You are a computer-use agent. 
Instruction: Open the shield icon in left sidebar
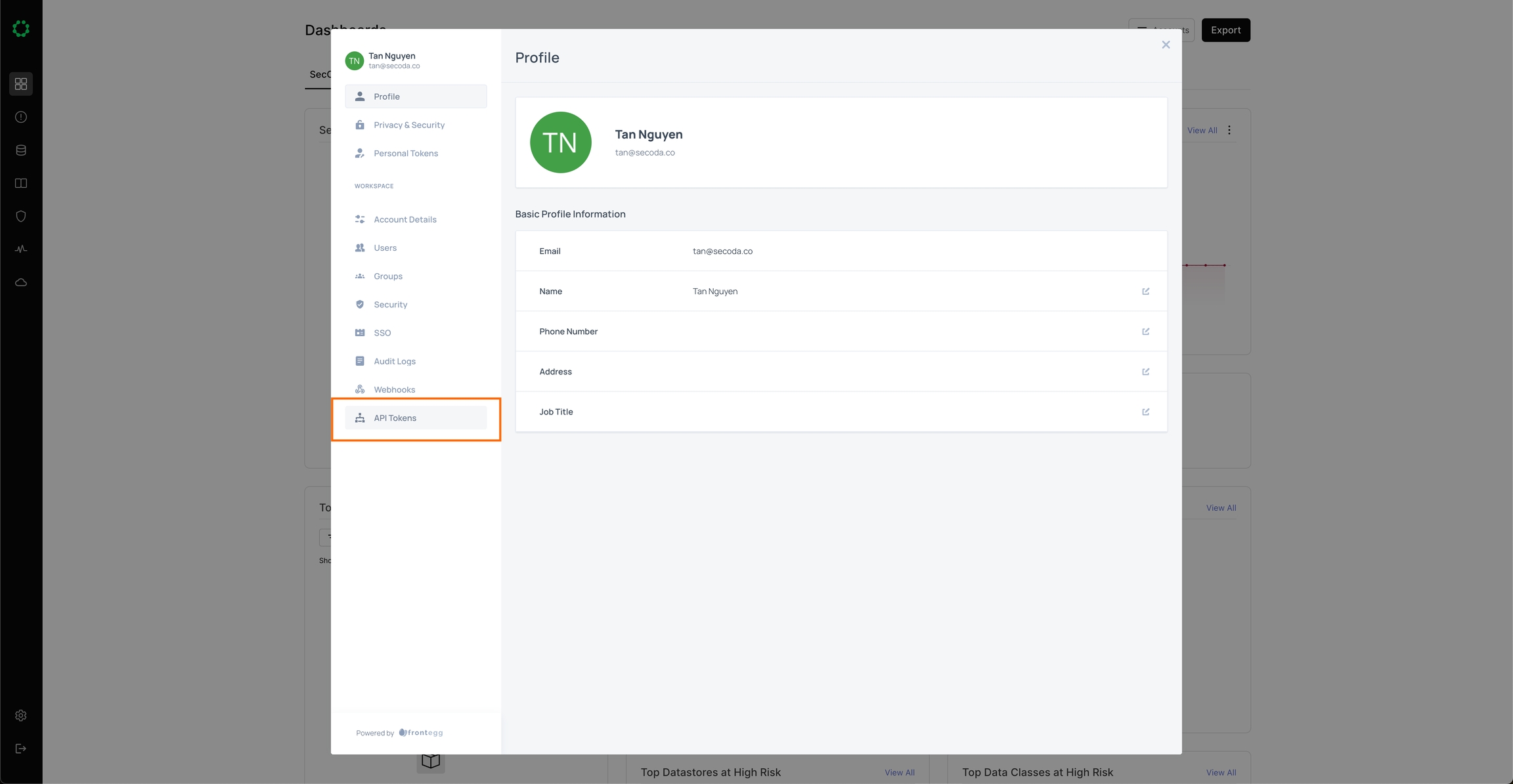[x=21, y=216]
